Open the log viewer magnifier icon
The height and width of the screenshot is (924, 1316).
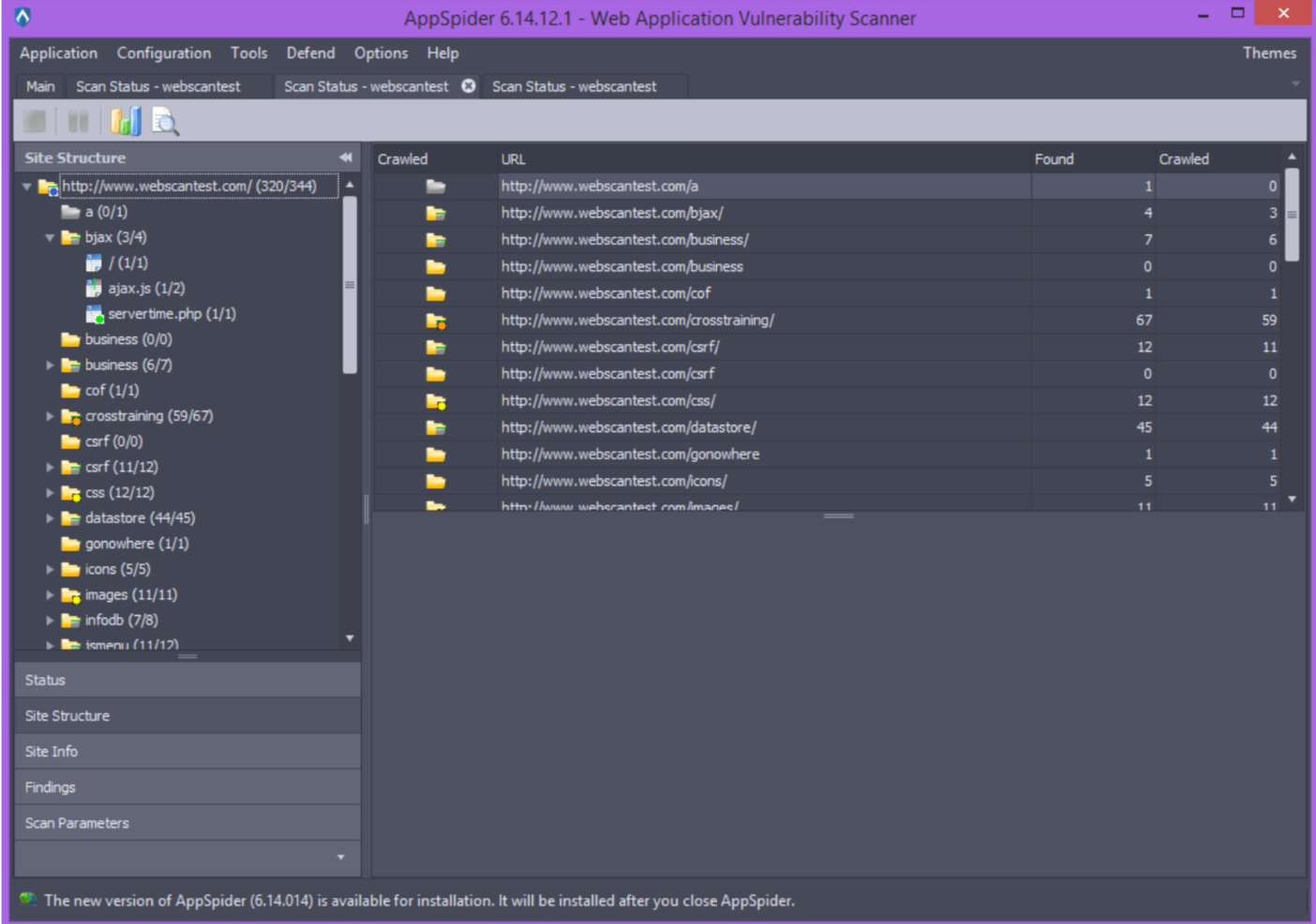165,121
